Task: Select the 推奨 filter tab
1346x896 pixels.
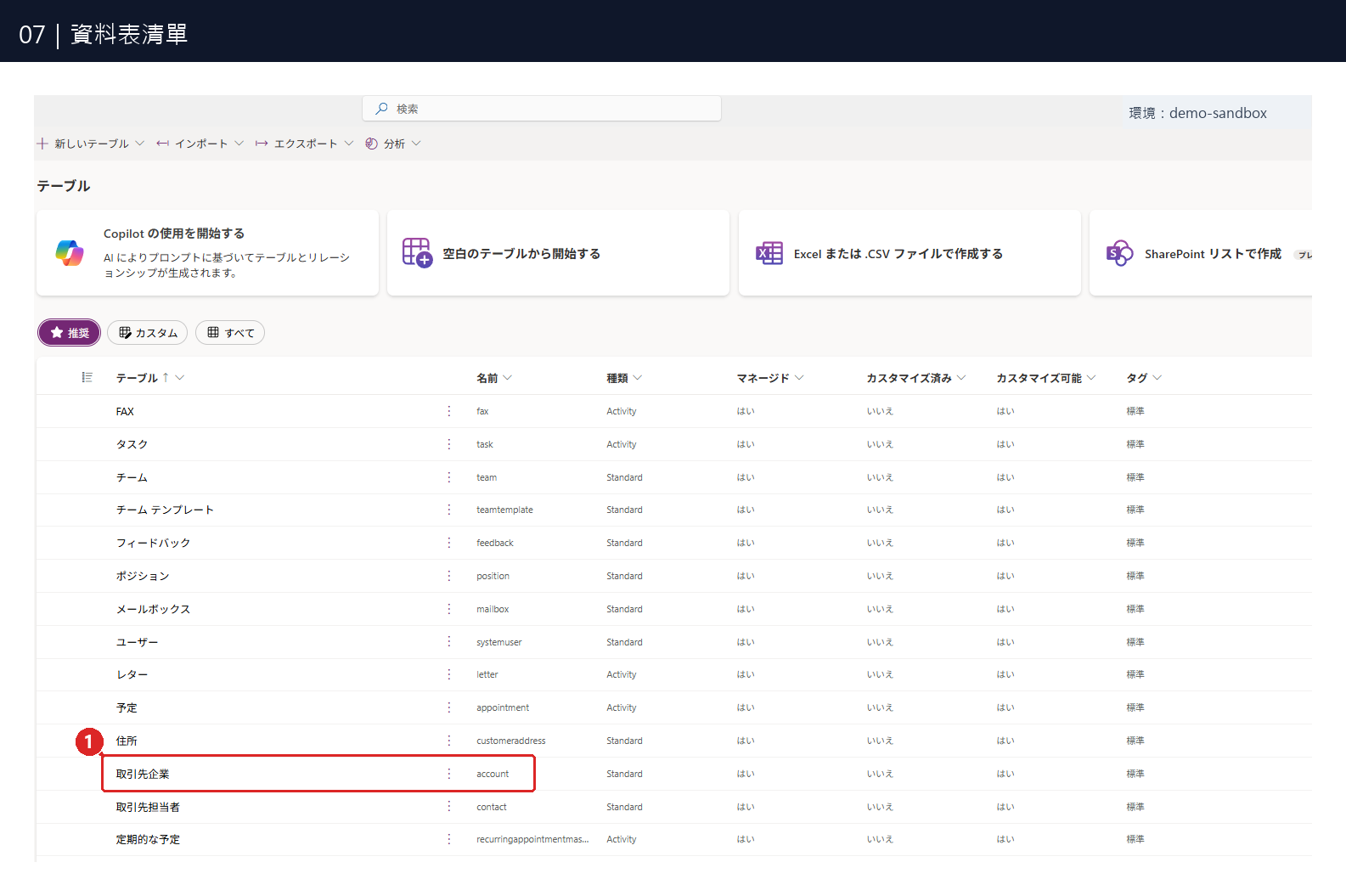Action: click(70, 333)
